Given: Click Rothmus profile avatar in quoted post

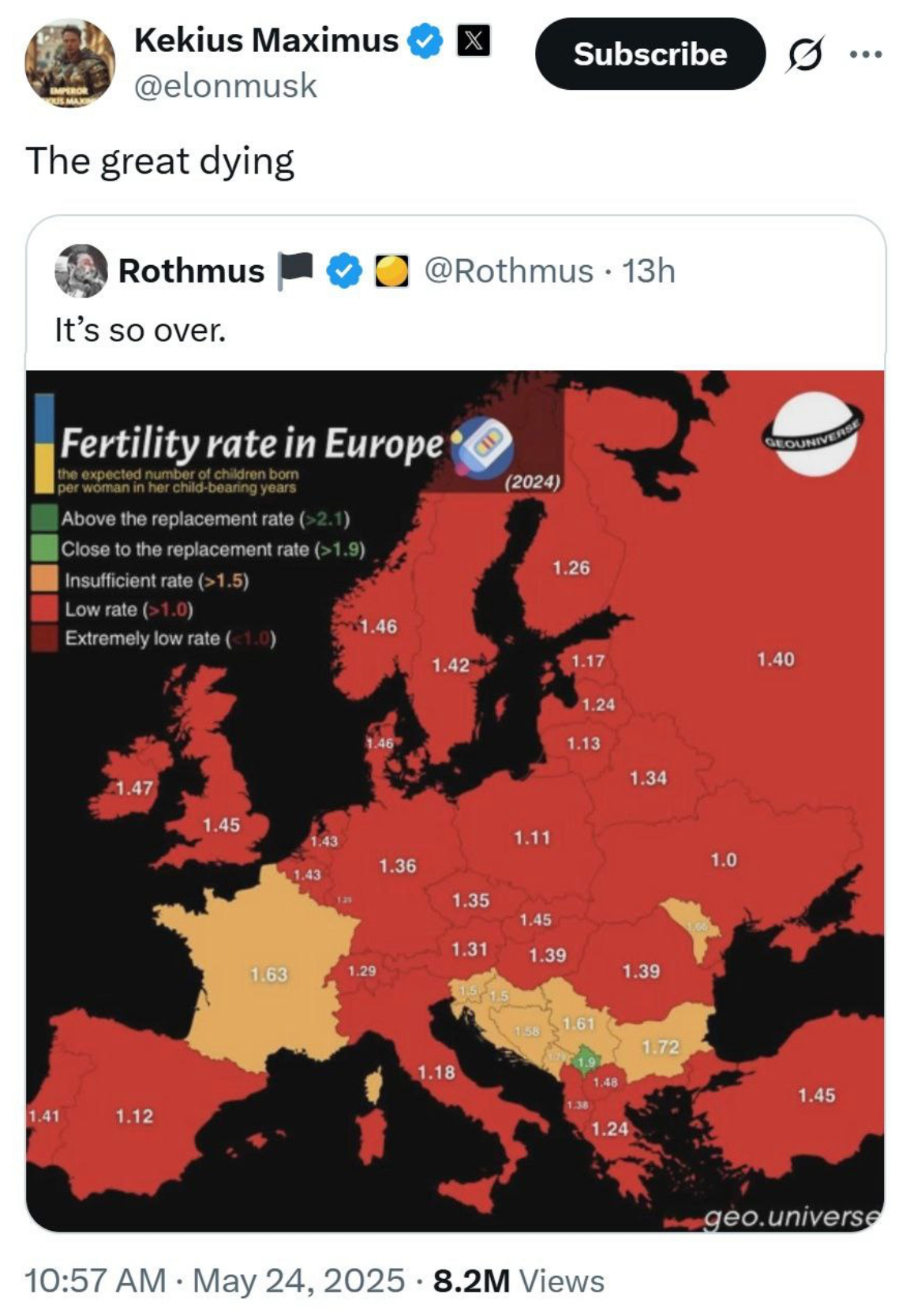Looking at the screenshot, I should point(81,271).
